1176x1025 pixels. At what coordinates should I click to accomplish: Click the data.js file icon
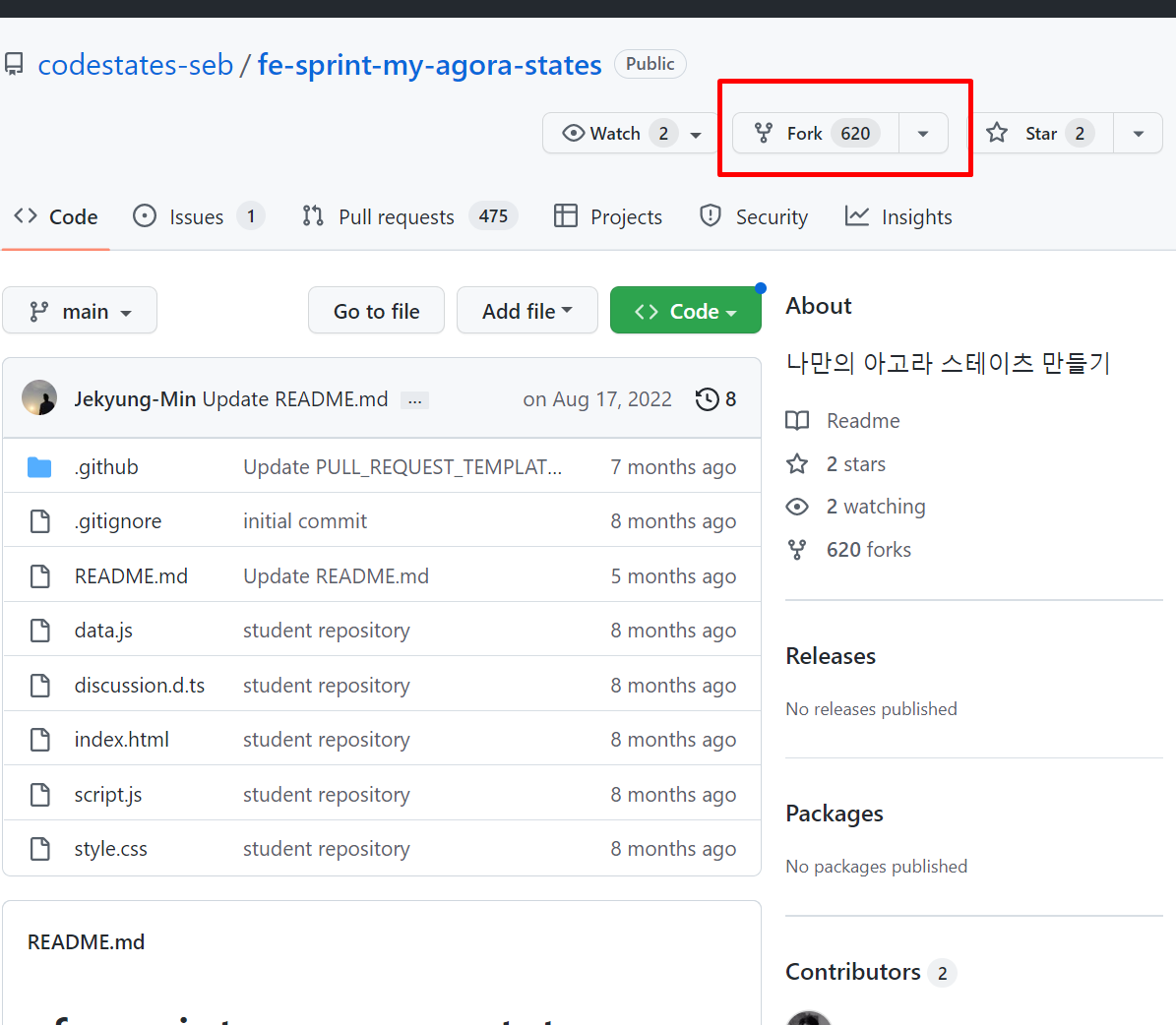click(x=39, y=631)
